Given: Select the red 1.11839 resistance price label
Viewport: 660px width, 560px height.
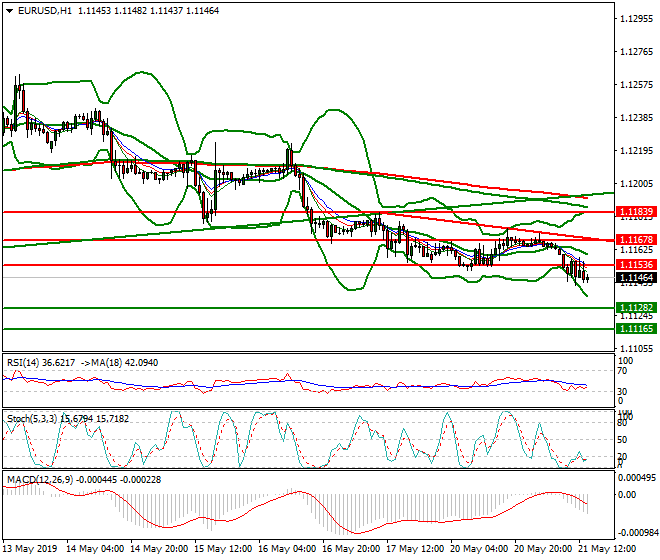Looking at the screenshot, I should [636, 212].
